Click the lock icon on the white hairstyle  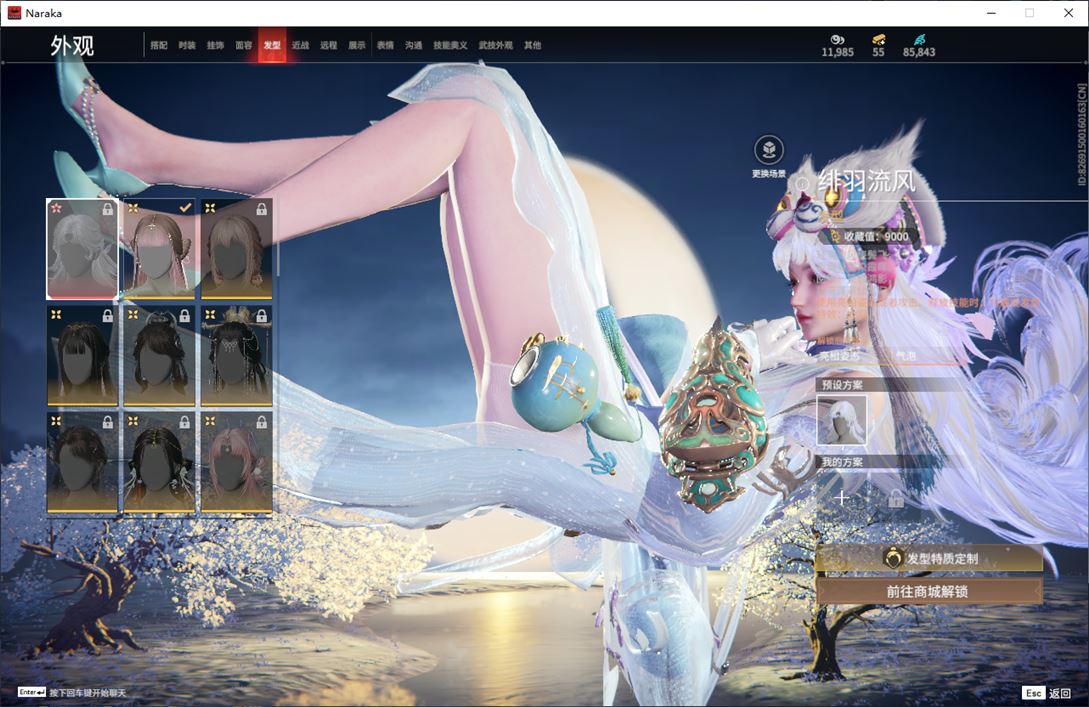(108, 208)
